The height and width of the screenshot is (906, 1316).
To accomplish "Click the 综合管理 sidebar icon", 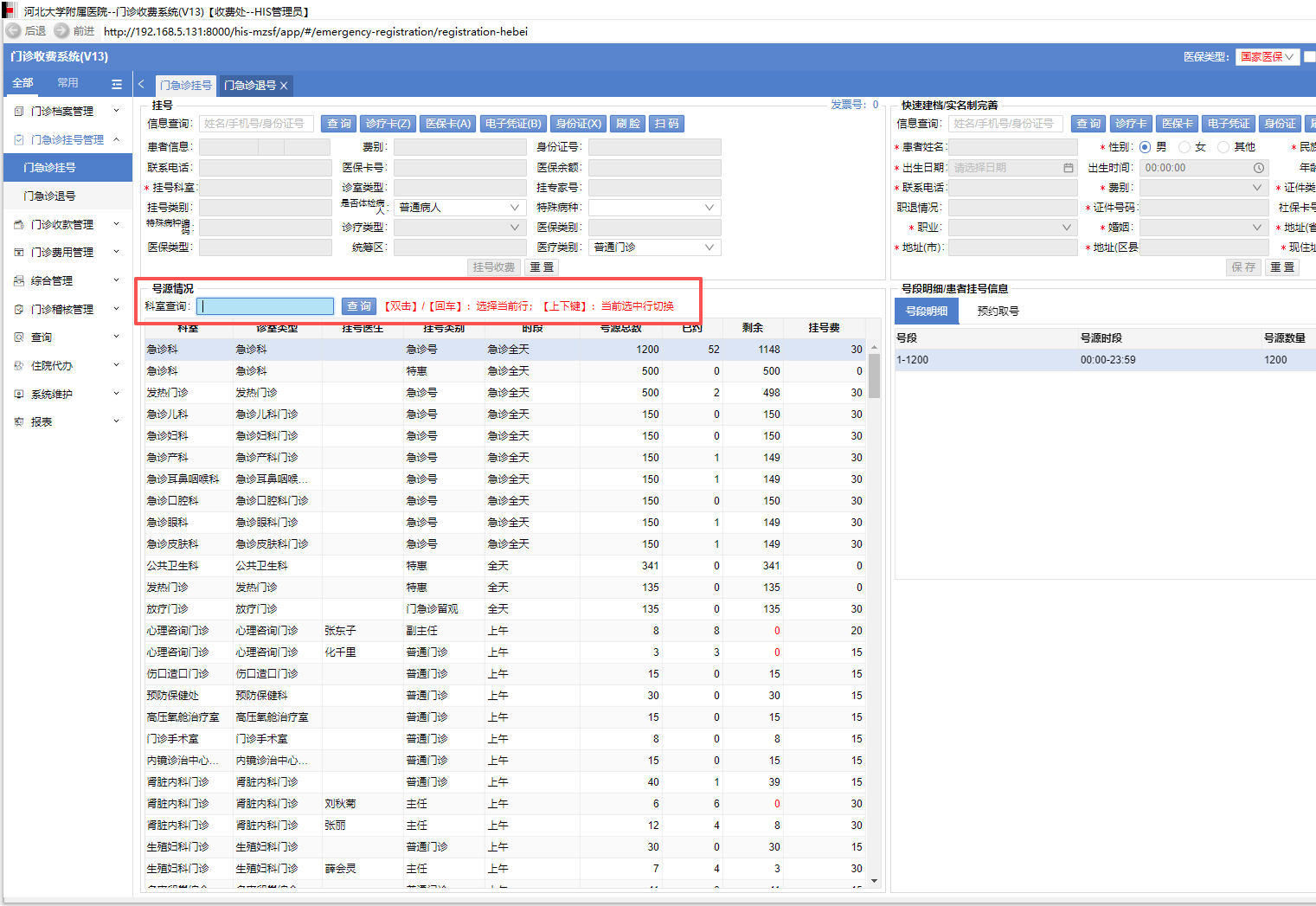I will point(19,281).
